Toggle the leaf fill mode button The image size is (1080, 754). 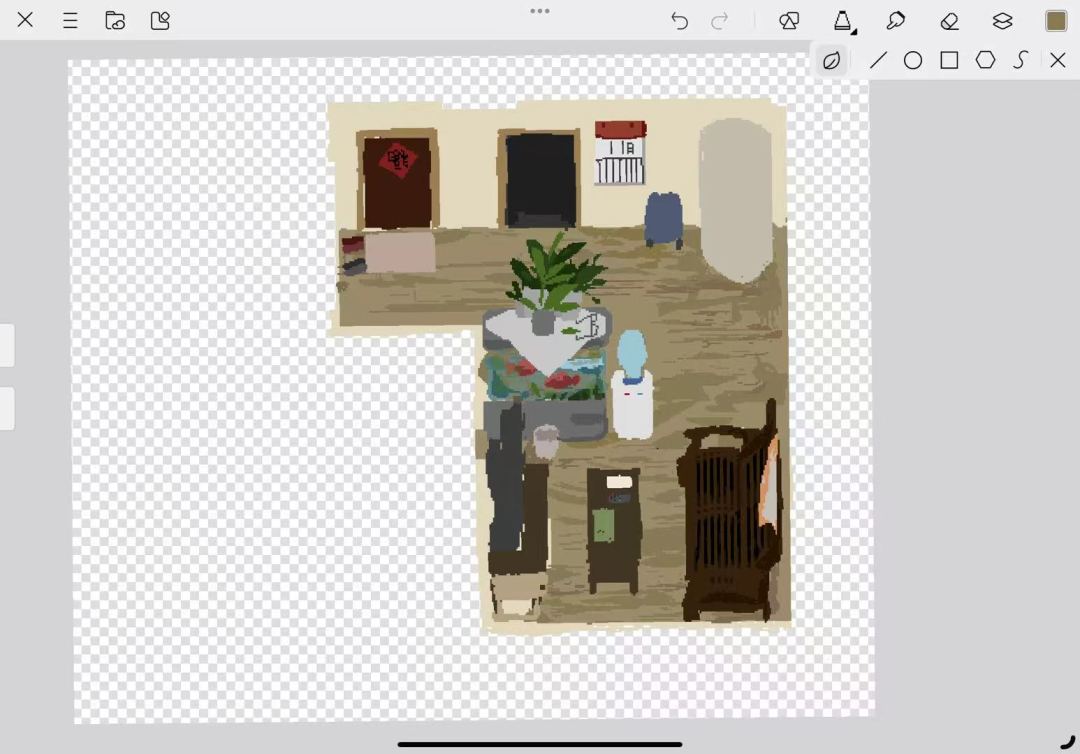831,61
